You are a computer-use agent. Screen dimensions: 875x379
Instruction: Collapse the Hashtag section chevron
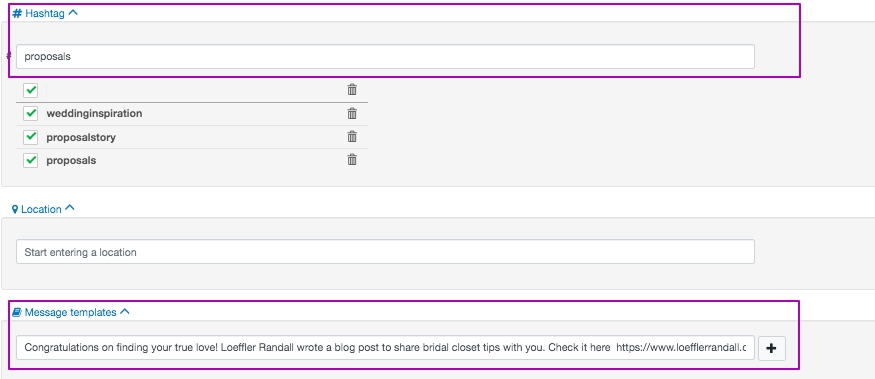73,13
